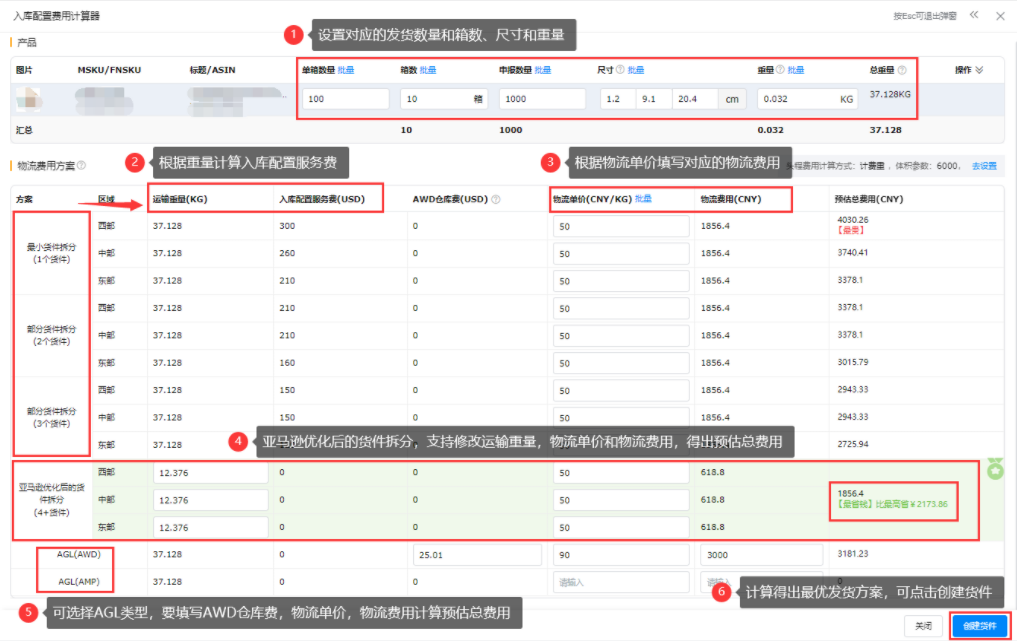1017x641 pixels.
Task: Select the 部分货件拆分 (2个货件) plan cell
Action: [x=51, y=335]
